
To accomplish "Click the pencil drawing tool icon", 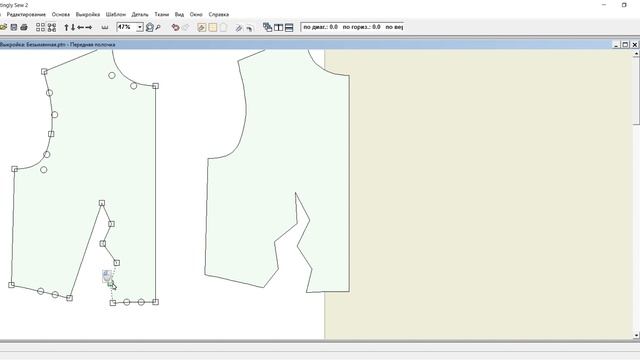I will [x=239, y=27].
